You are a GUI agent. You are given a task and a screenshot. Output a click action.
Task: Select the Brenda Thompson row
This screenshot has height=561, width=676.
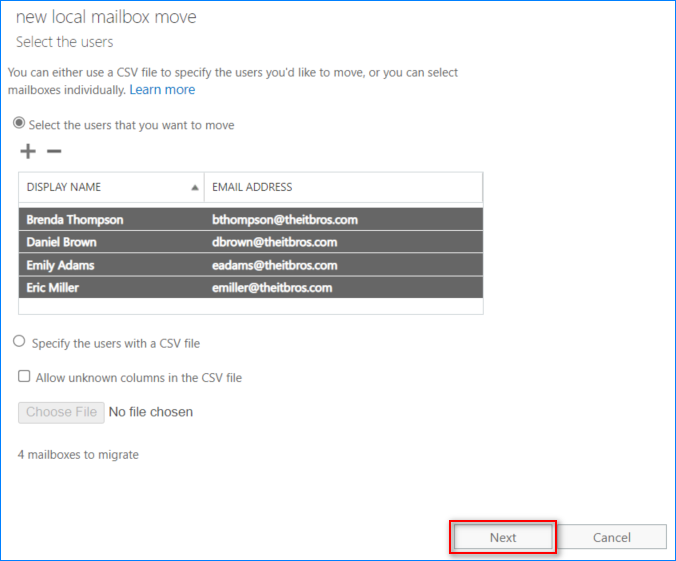click(x=251, y=219)
